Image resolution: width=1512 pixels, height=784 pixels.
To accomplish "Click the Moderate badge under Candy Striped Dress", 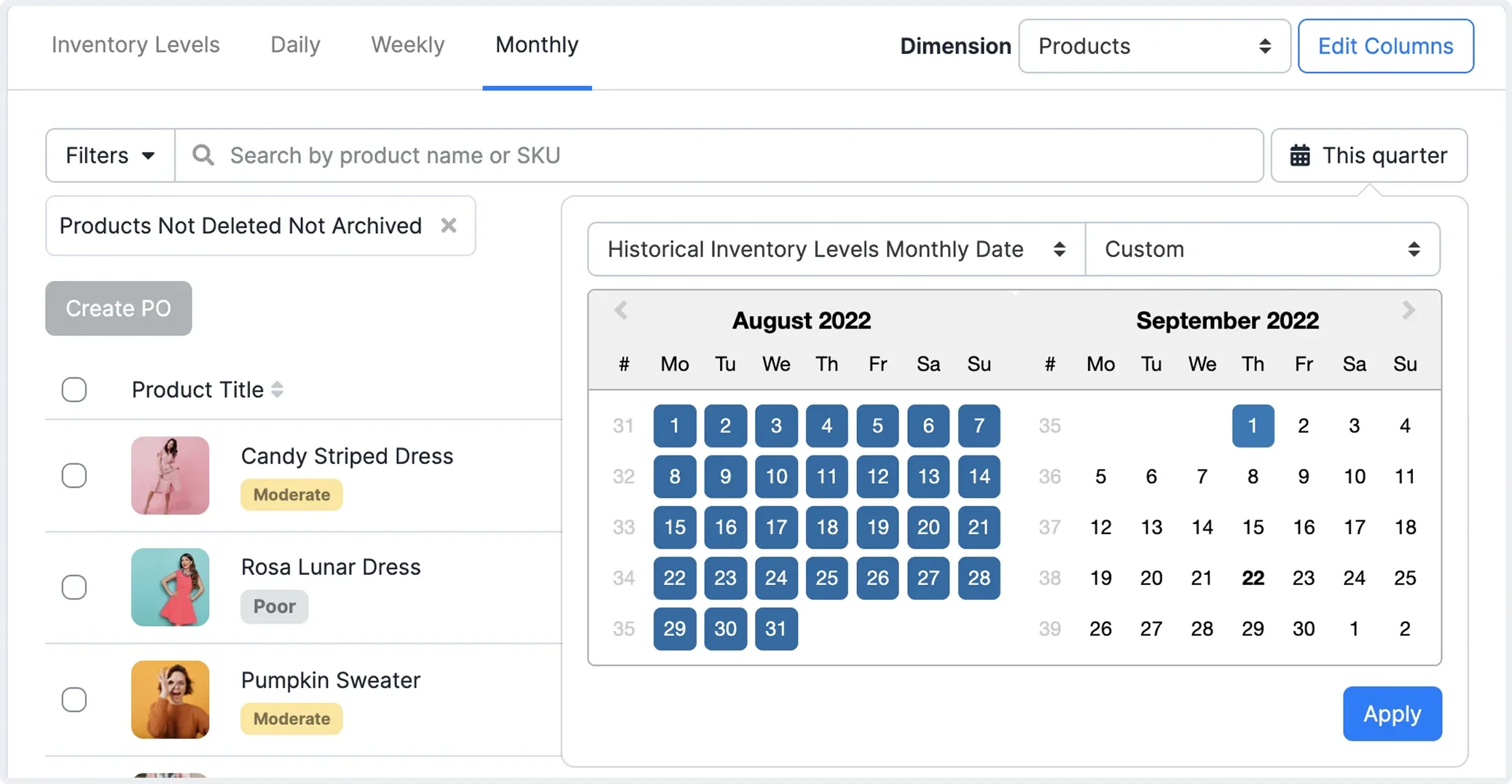I will pyautogui.click(x=291, y=495).
